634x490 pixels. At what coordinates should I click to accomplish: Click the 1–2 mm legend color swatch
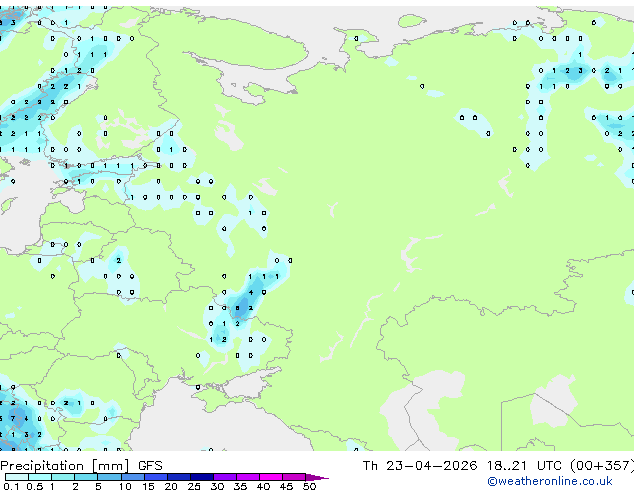click(x=63, y=477)
